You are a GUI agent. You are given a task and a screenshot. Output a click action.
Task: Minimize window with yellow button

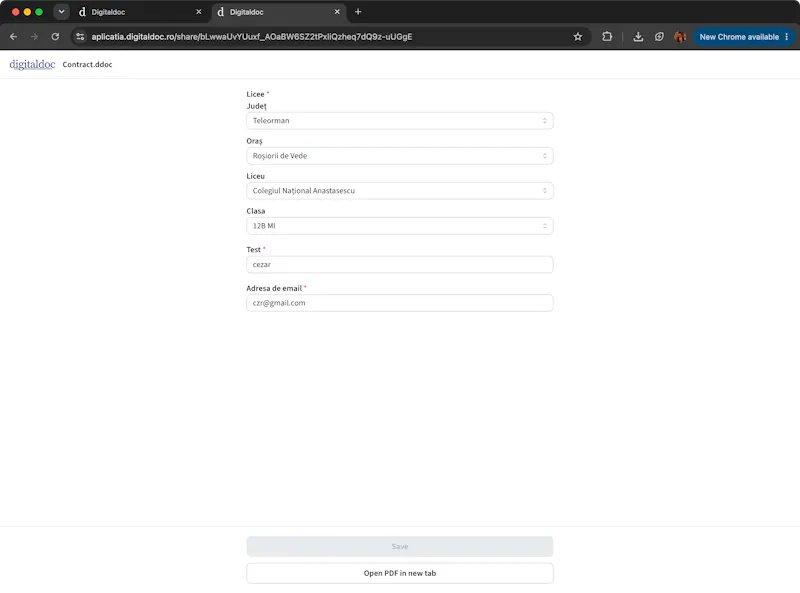28,12
